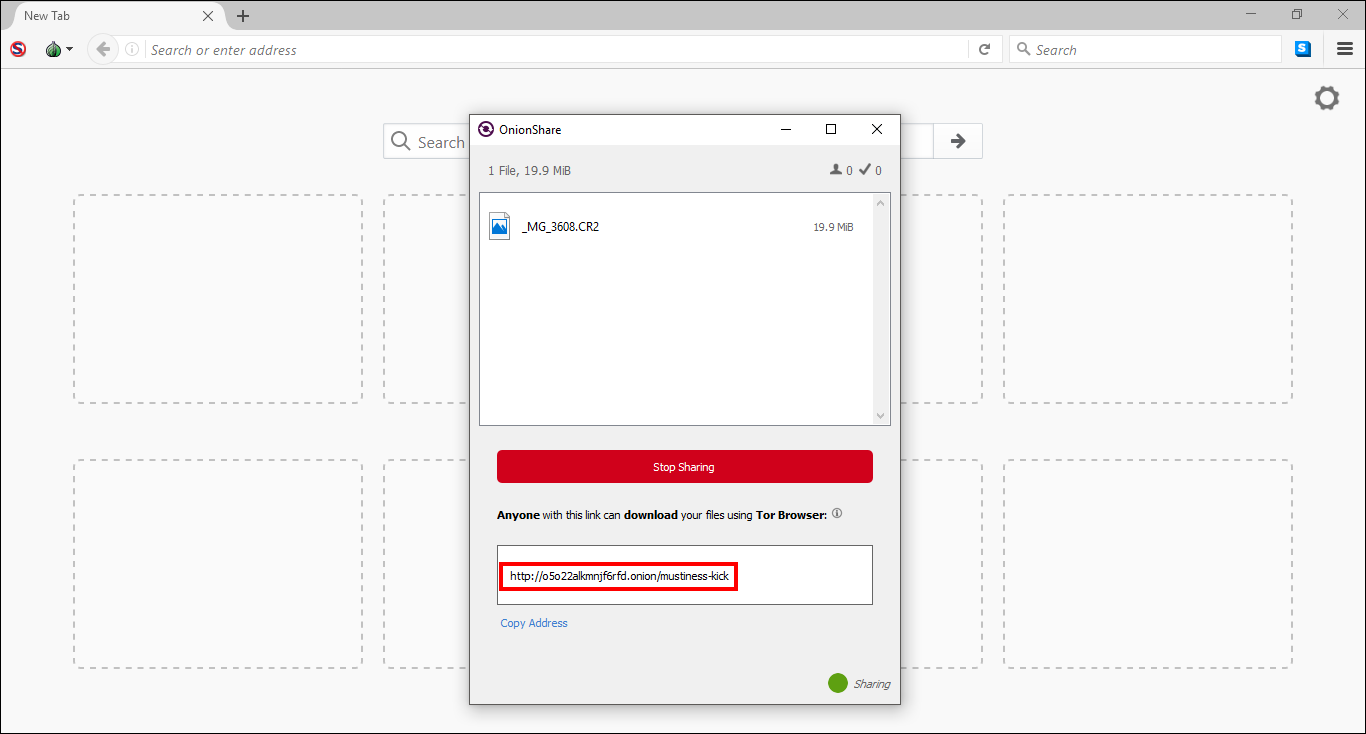Click the top-left empty tile on new tab page
This screenshot has height=734, width=1366.
[x=218, y=299]
